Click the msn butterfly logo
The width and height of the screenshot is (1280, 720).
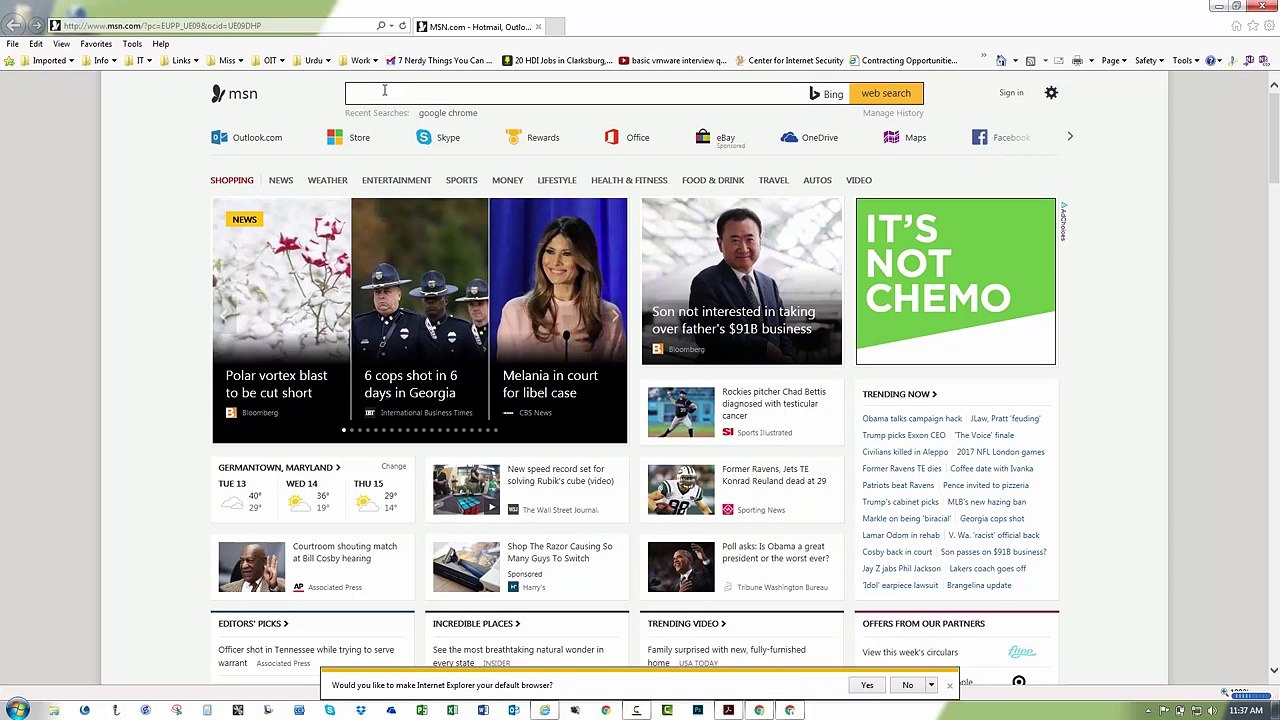pos(234,93)
